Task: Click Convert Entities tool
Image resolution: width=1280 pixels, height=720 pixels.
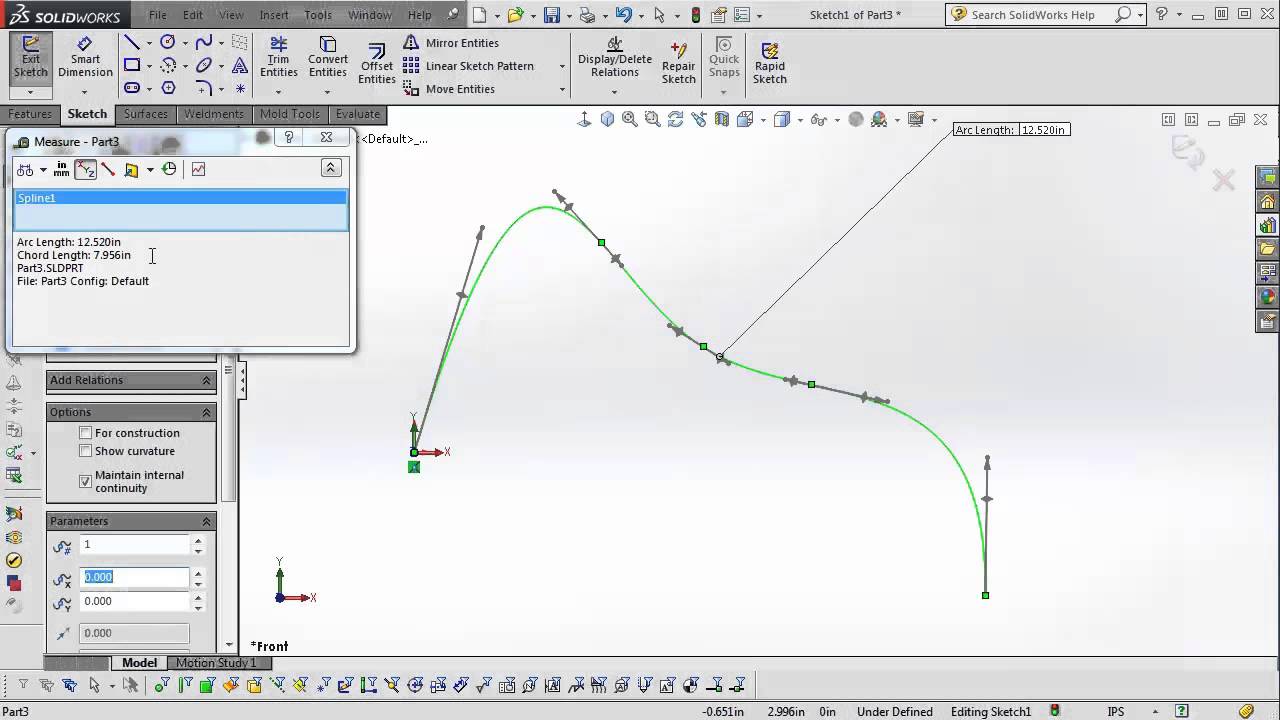Action: point(327,58)
